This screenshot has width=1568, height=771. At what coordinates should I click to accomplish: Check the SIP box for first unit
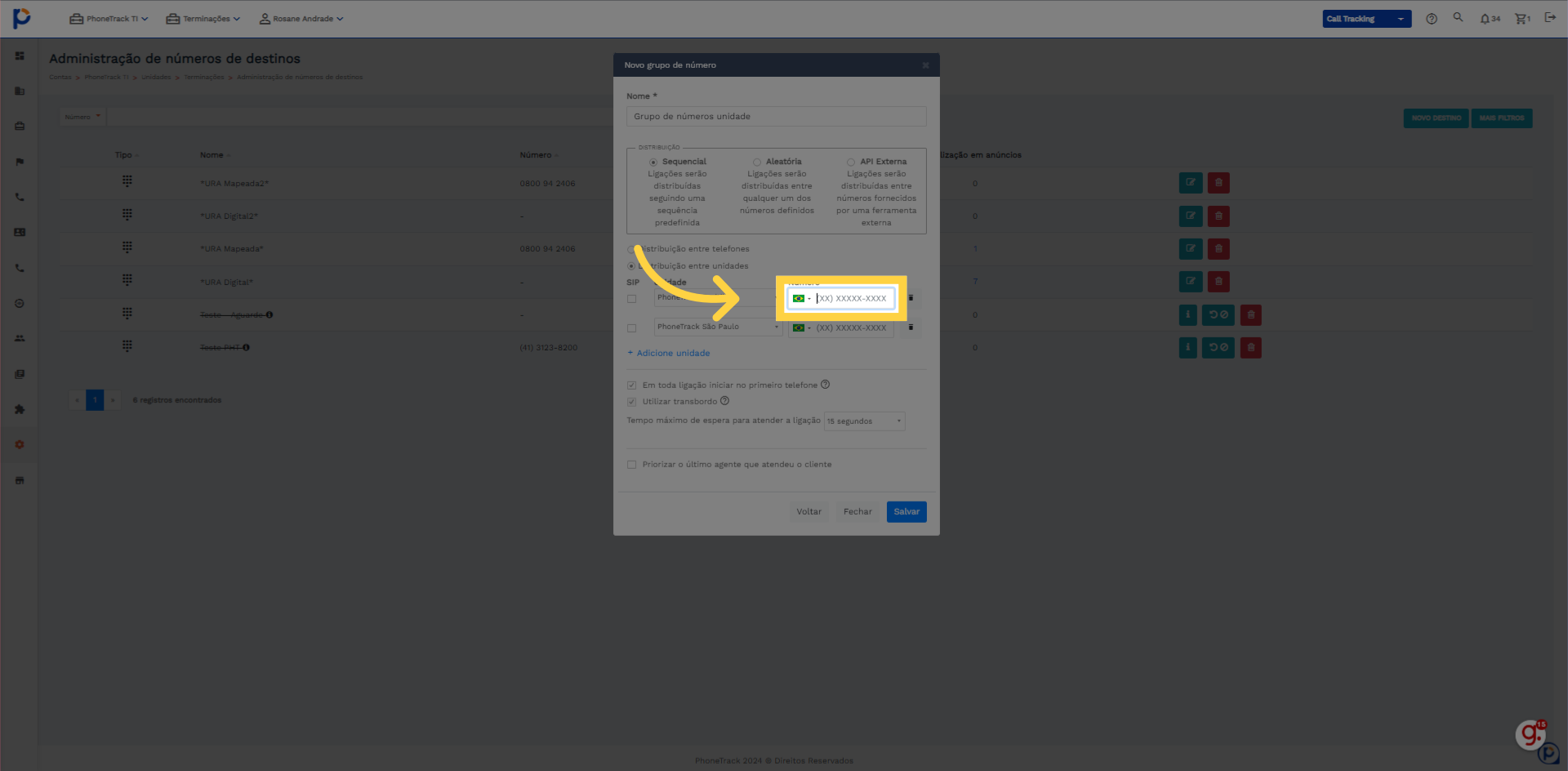pyautogui.click(x=631, y=299)
